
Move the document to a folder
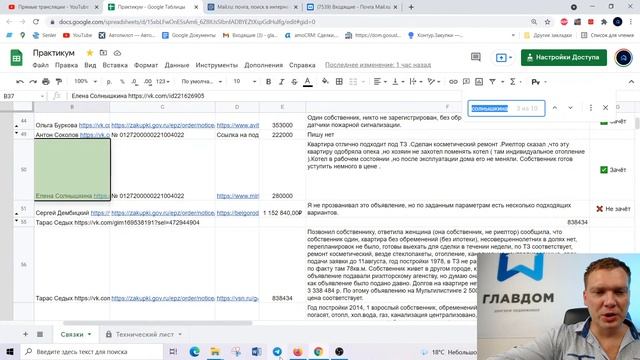(103, 53)
